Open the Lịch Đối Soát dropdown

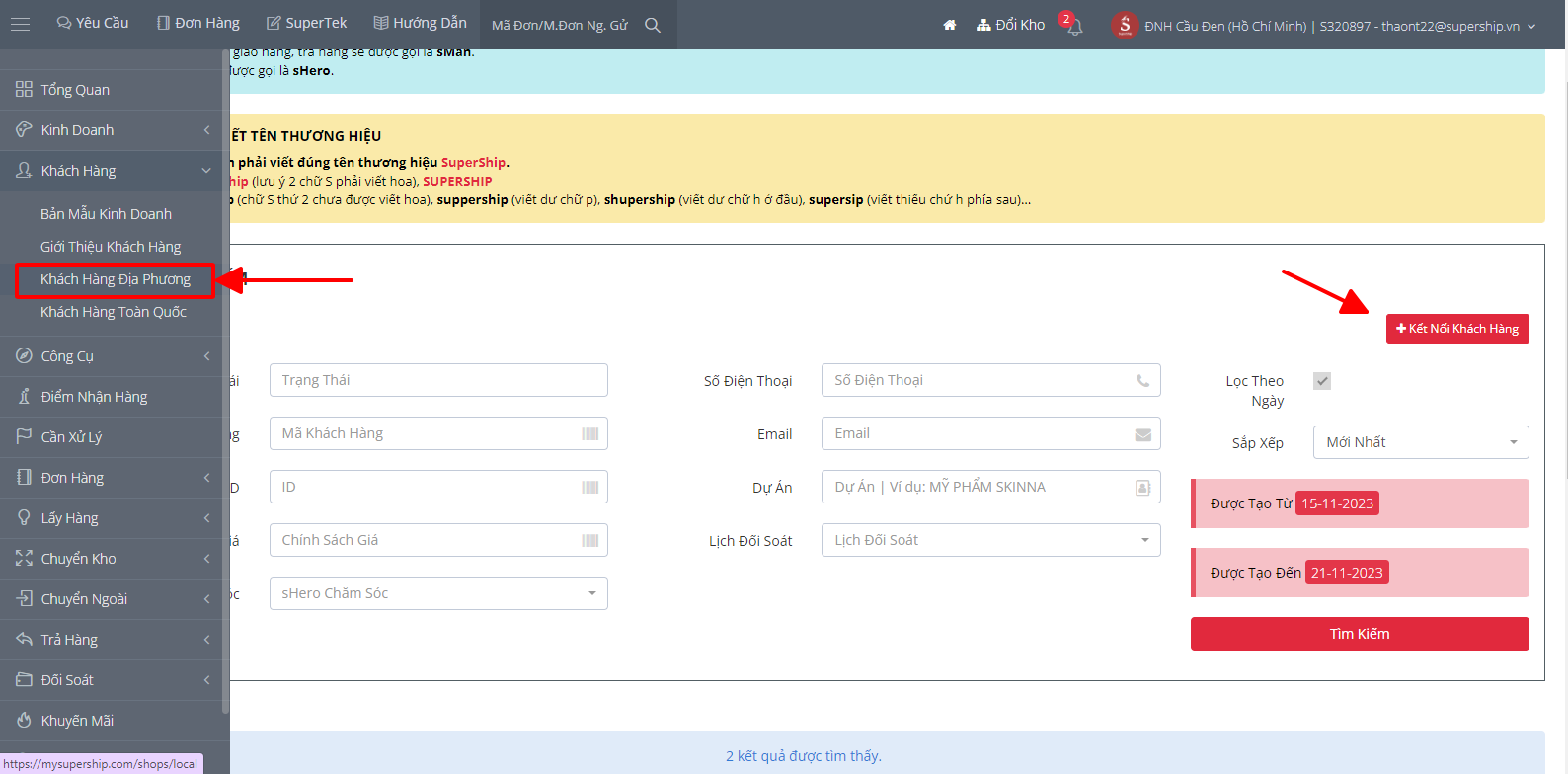pos(990,540)
